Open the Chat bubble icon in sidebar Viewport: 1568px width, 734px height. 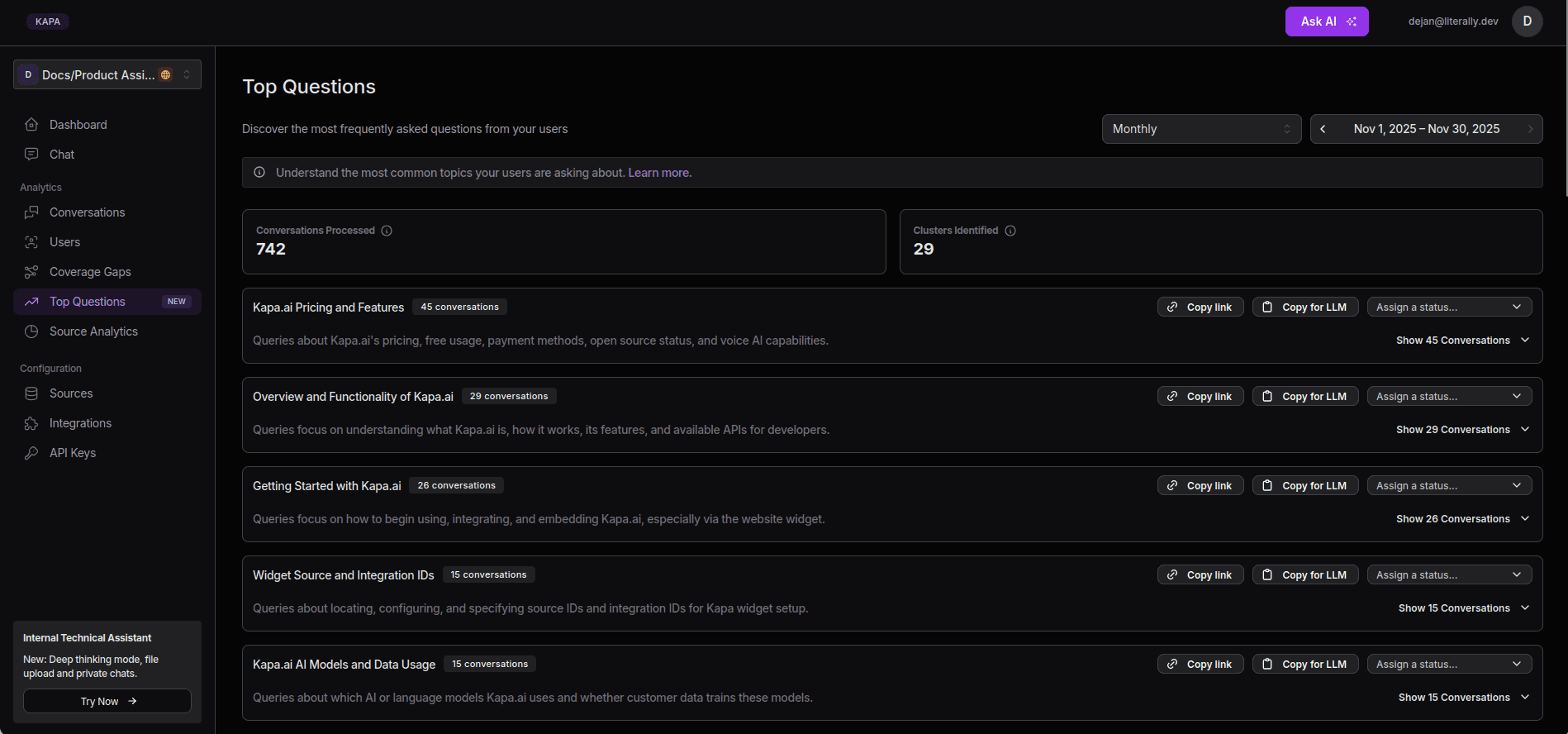[x=31, y=155]
